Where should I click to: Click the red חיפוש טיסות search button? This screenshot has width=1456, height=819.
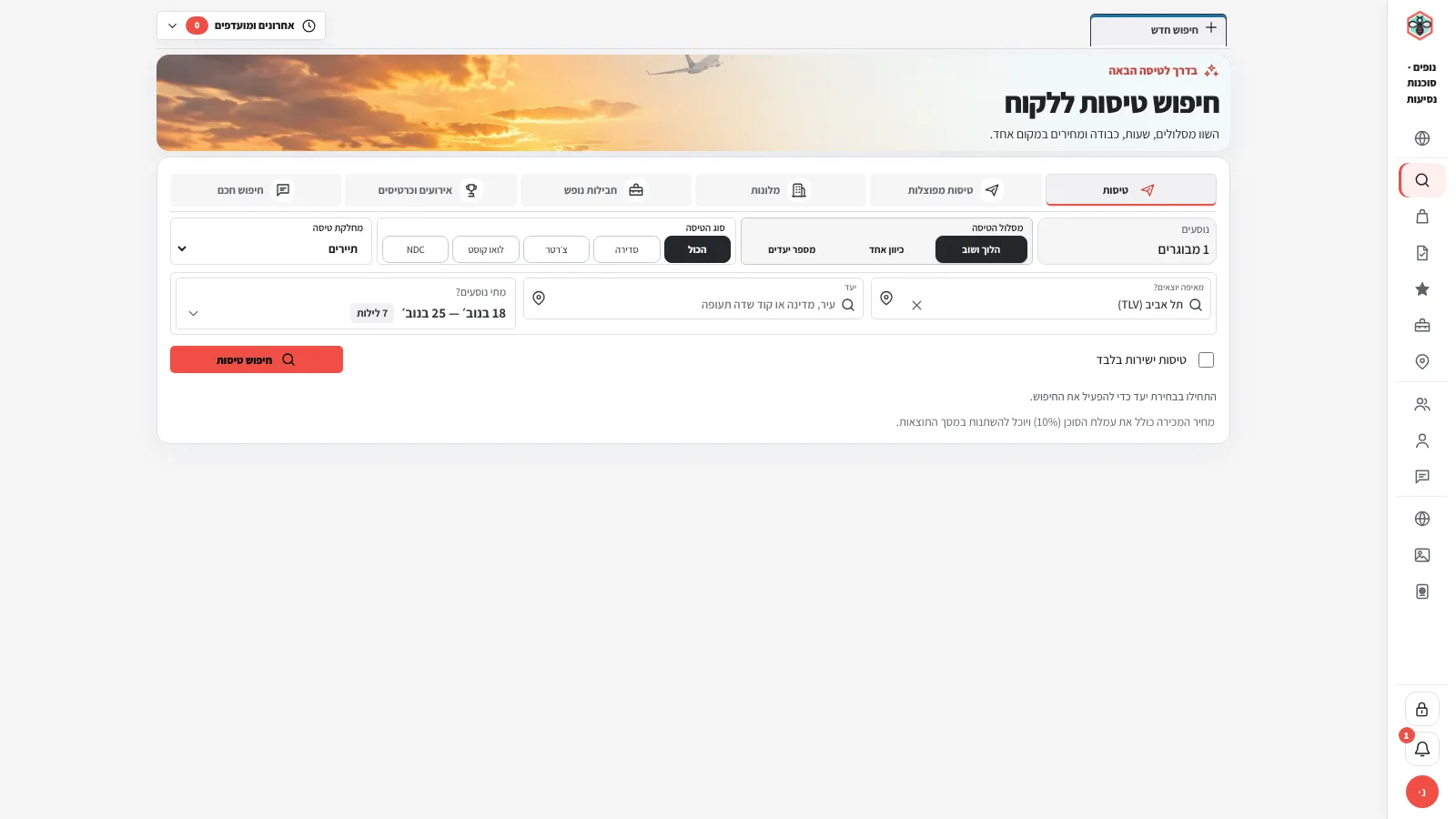coord(257,359)
